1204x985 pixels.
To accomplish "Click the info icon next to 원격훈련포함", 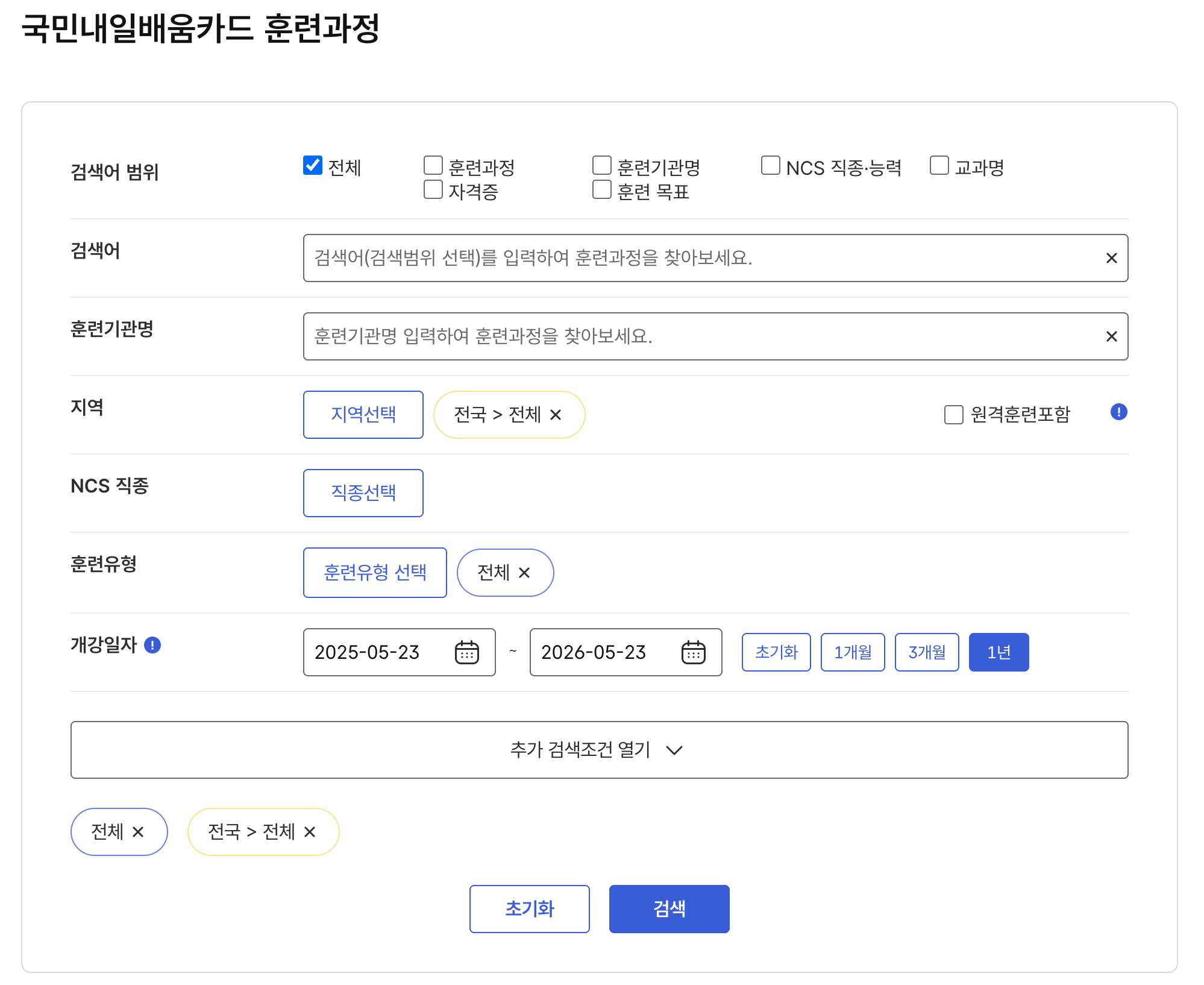I will (1120, 412).
